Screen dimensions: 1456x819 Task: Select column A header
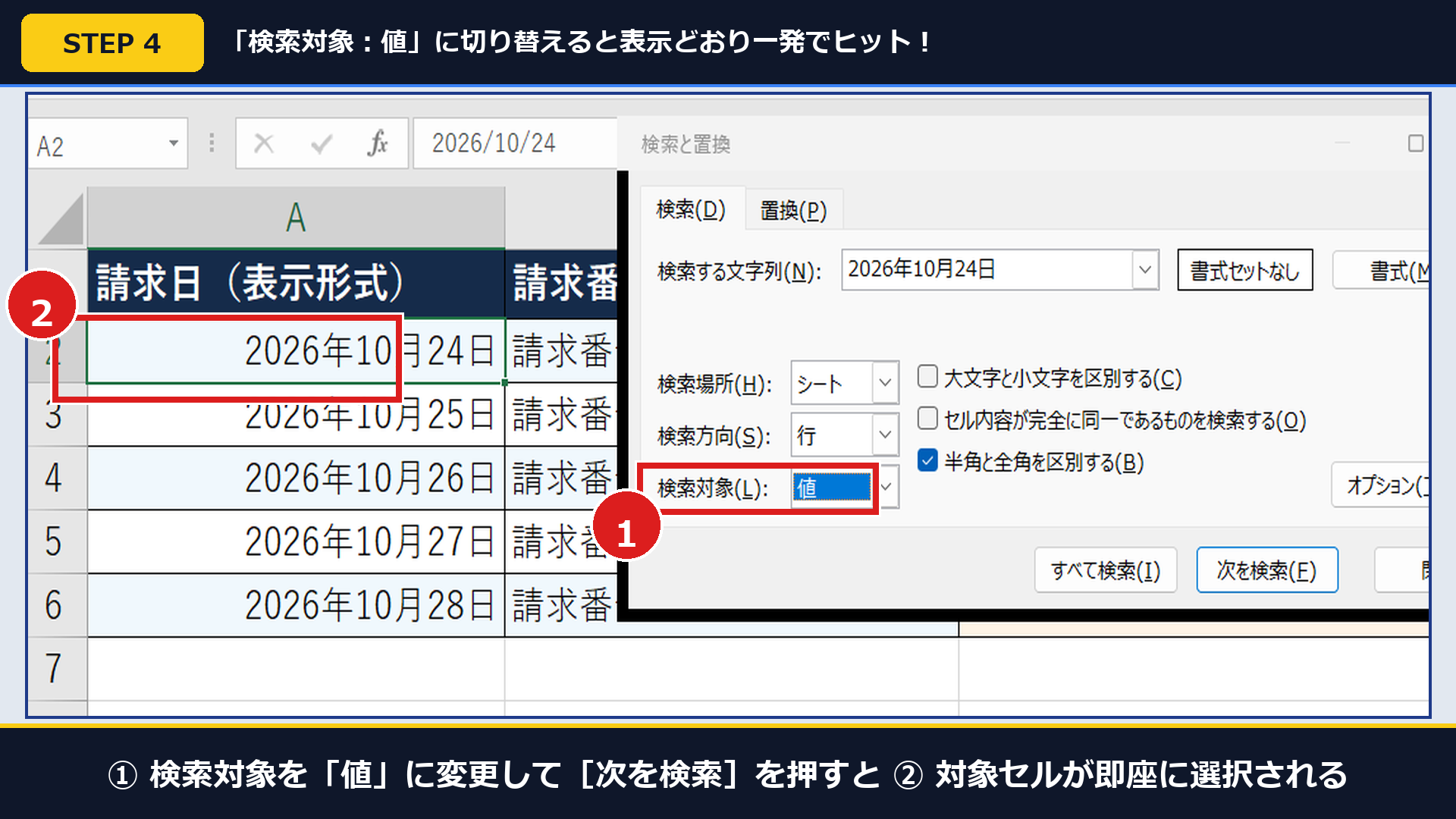click(x=296, y=218)
